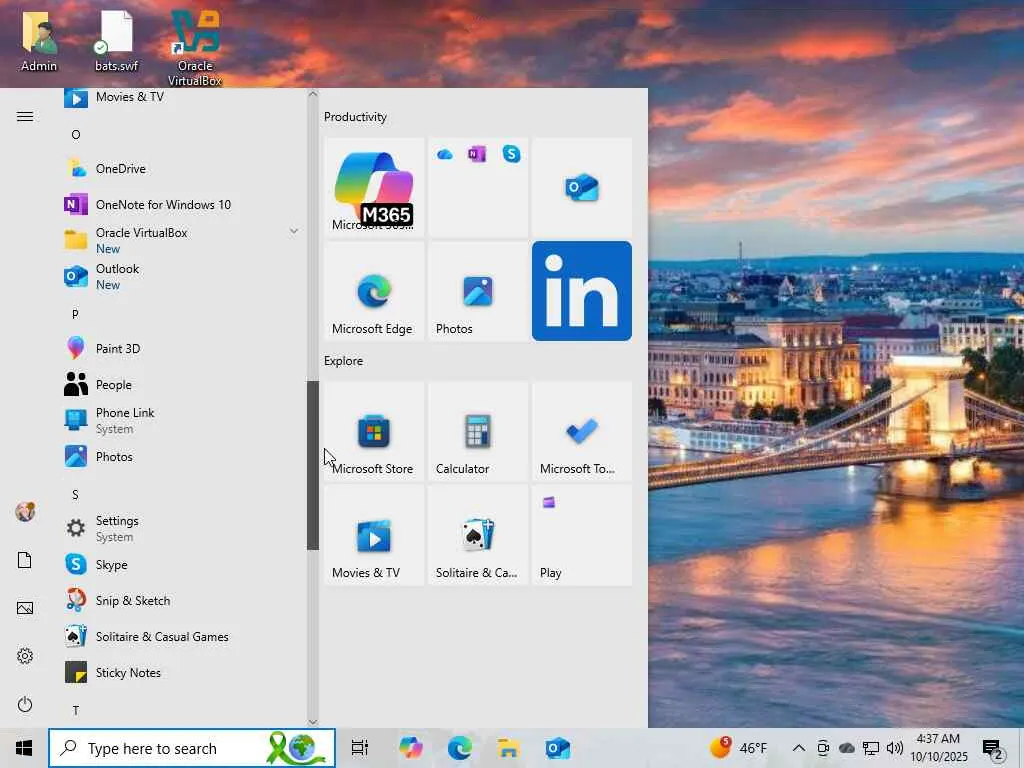Open Paint 3D from the app list
This screenshot has width=1024, height=768.
(118, 349)
